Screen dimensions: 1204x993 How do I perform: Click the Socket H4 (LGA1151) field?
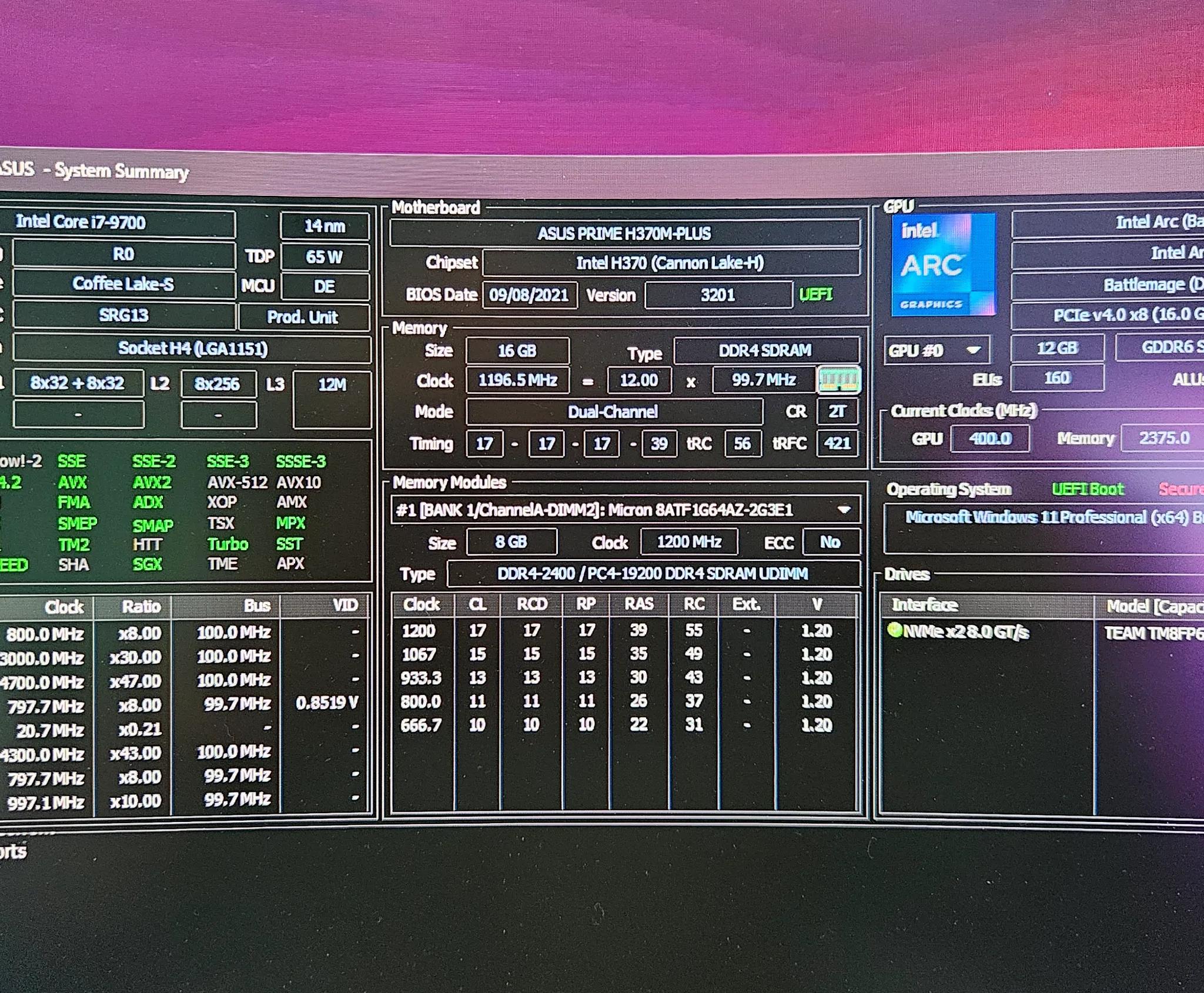(x=192, y=349)
